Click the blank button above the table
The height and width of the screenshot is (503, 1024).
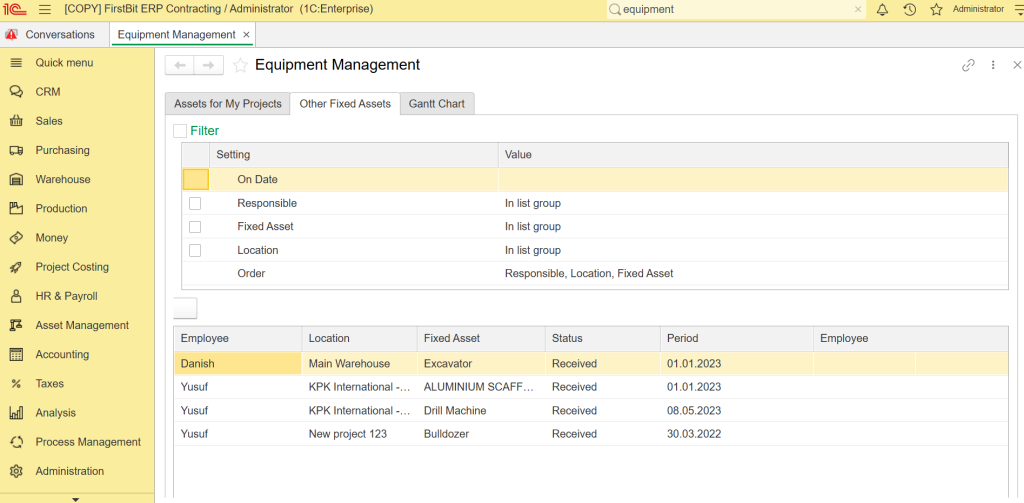coord(185,308)
